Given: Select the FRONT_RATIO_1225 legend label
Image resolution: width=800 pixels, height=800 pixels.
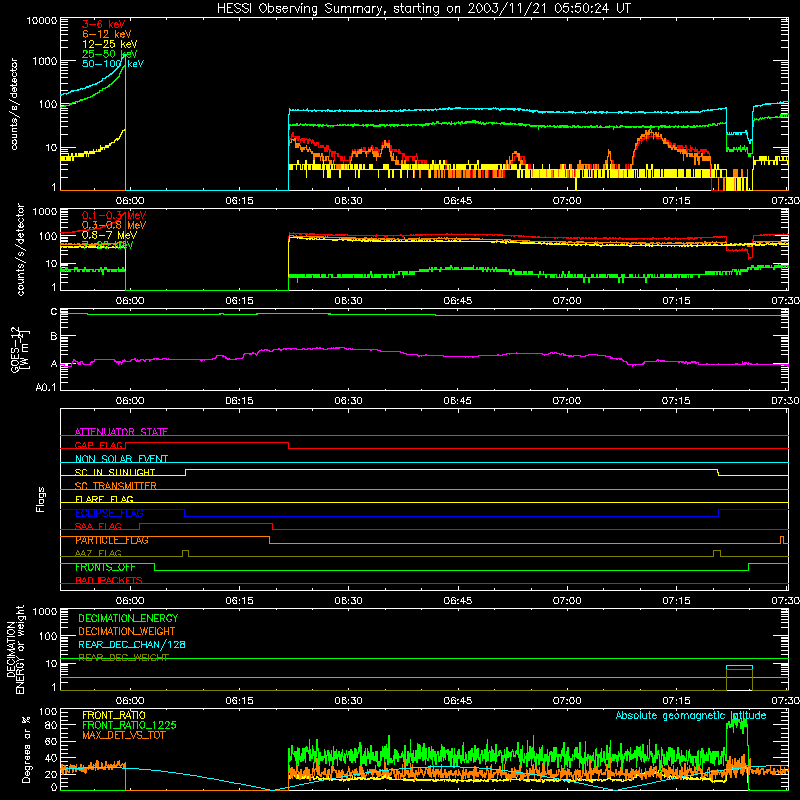Looking at the screenshot, I should pos(130,725).
